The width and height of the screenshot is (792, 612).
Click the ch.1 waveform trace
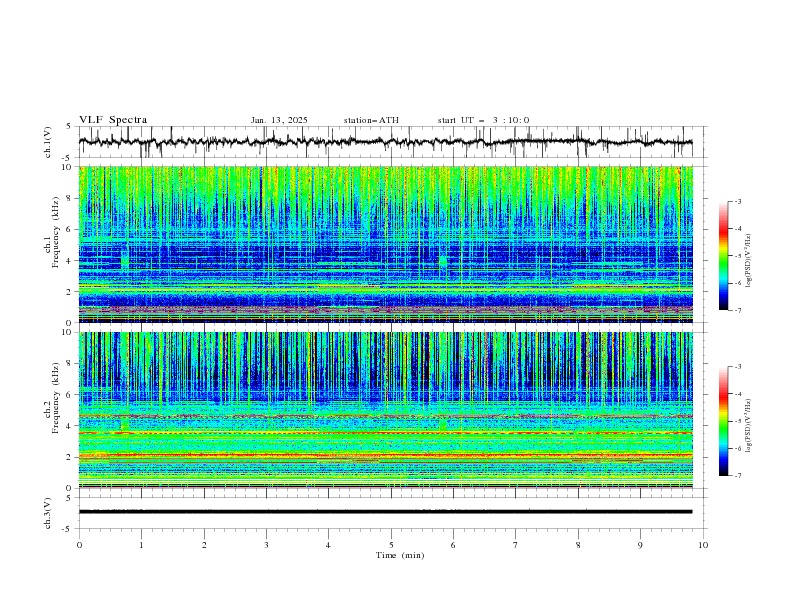(x=385, y=142)
